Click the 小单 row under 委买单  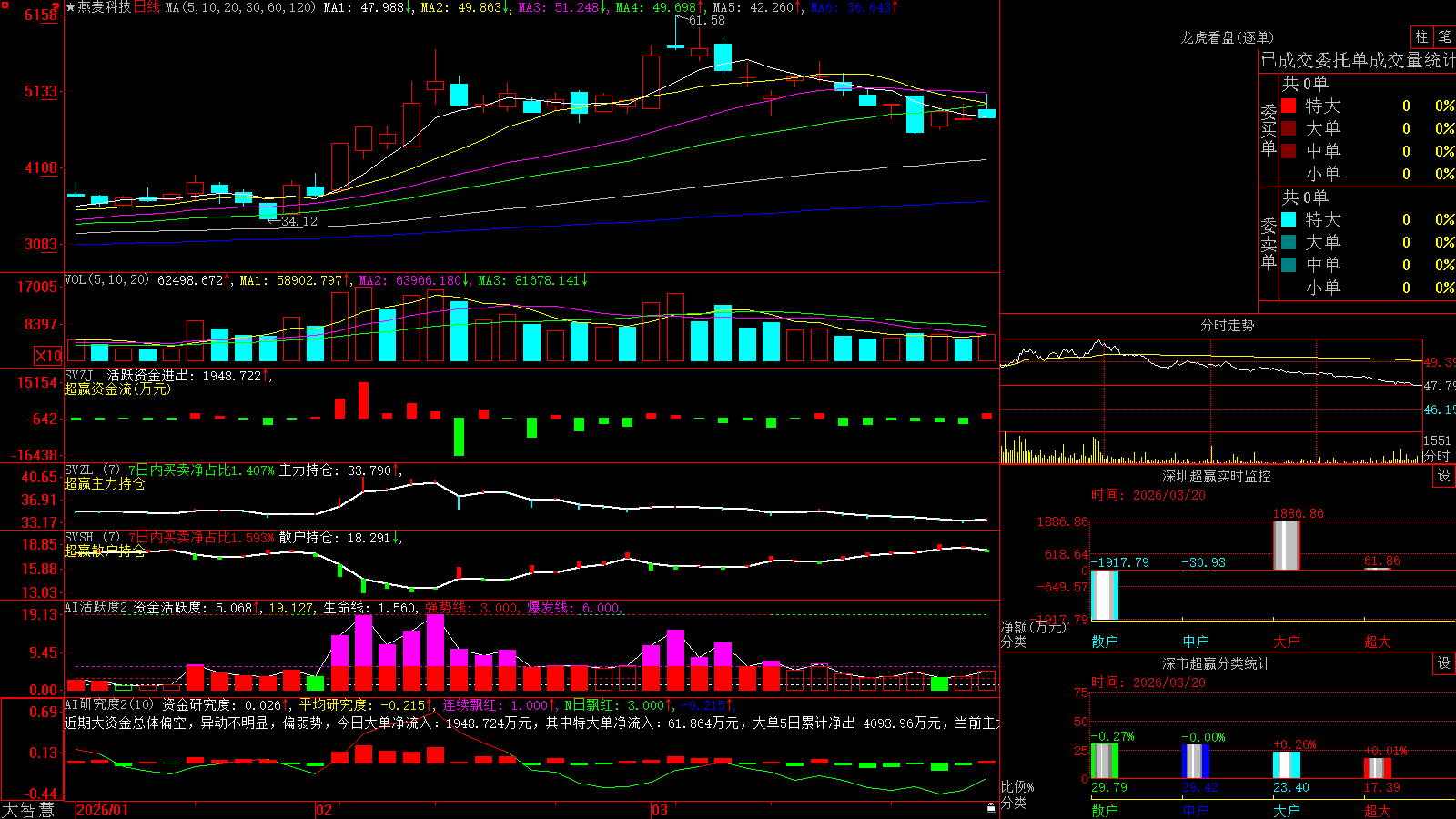[x=1368, y=174]
